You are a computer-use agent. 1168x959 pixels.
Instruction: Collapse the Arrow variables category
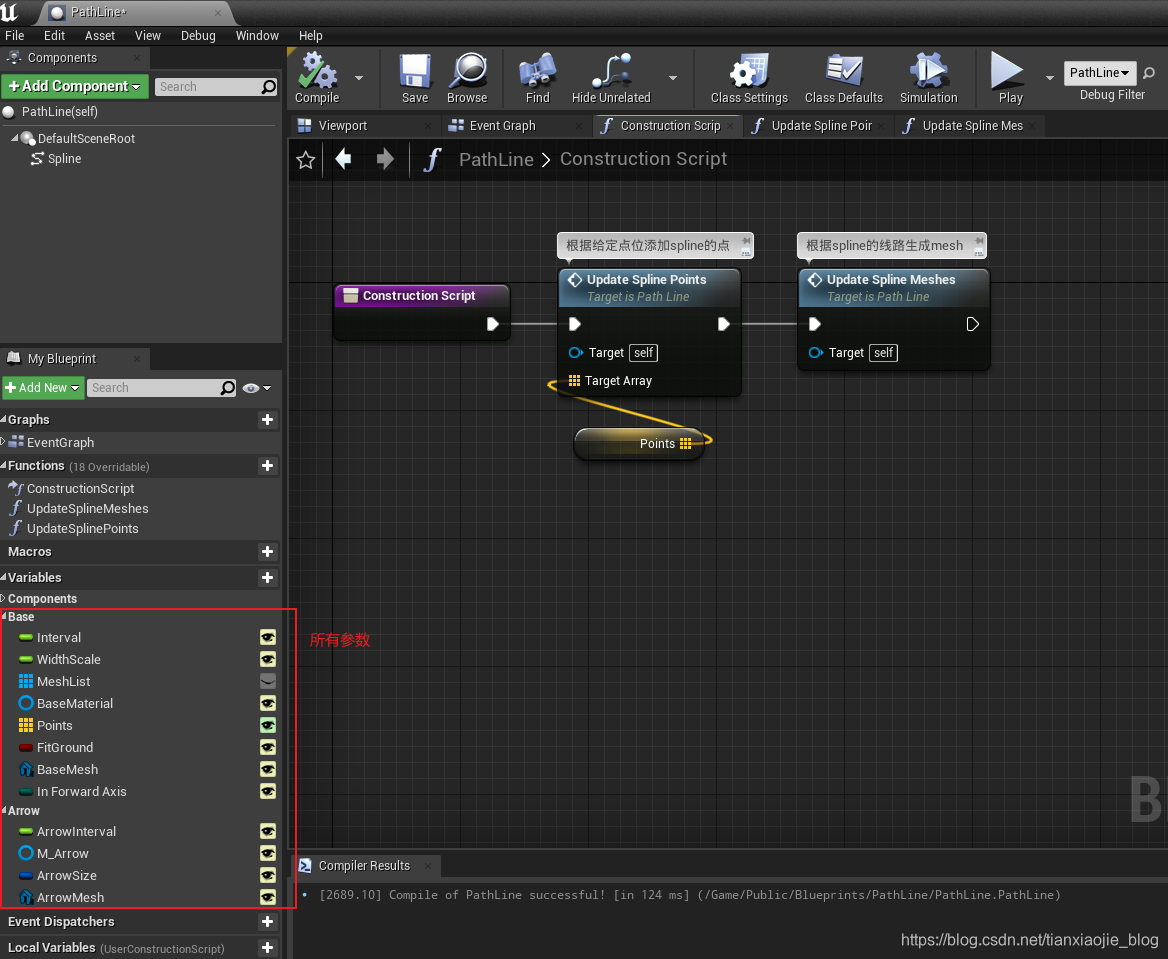click(x=4, y=810)
